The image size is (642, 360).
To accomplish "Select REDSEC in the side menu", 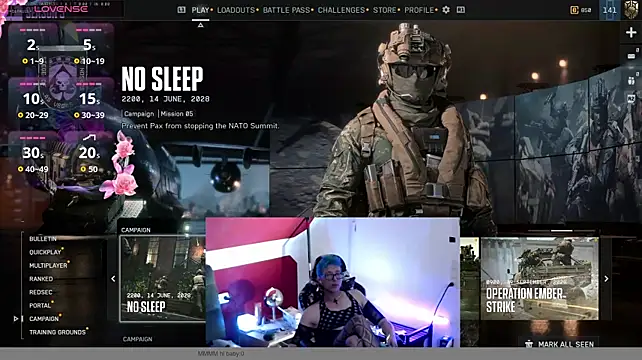I will pyautogui.click(x=41, y=292).
